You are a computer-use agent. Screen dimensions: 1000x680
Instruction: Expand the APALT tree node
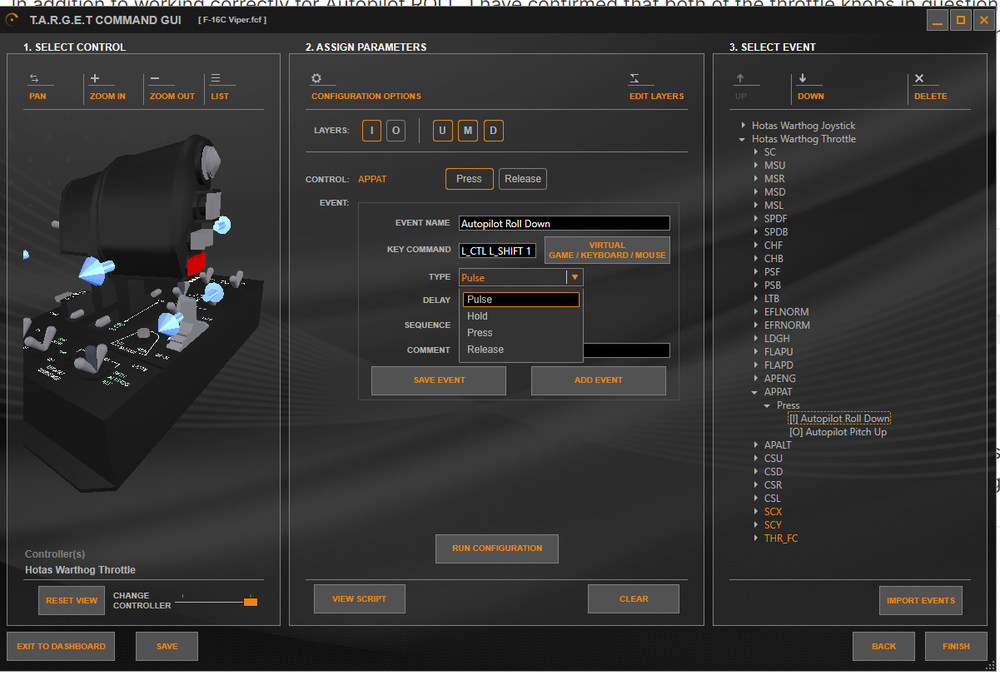coord(756,445)
